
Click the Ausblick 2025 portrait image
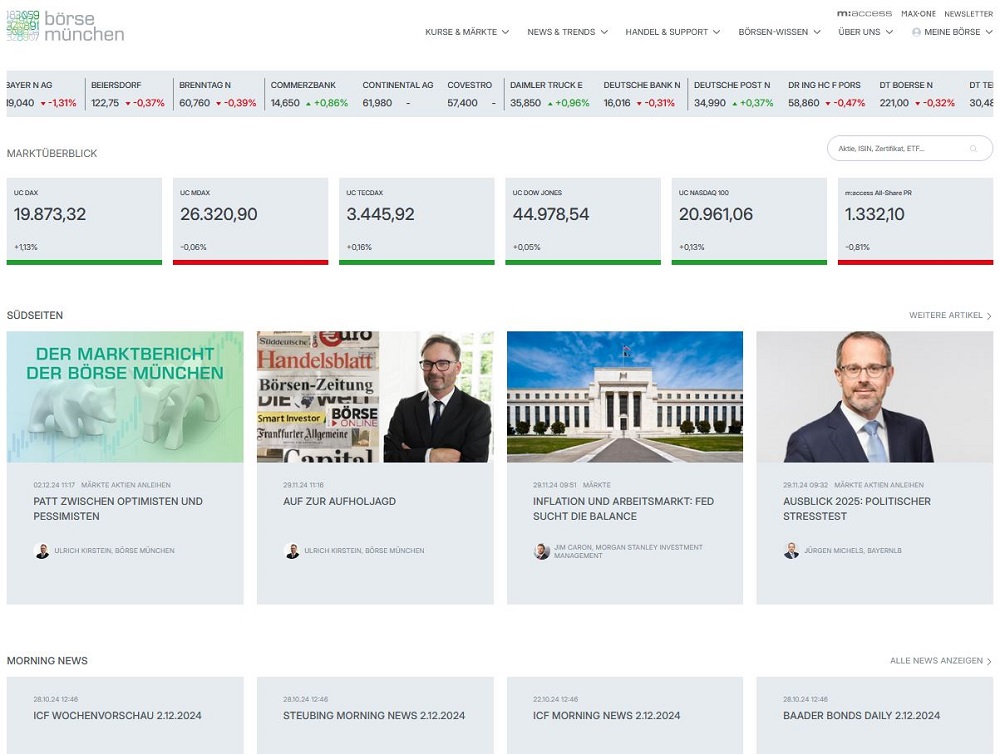tap(874, 397)
